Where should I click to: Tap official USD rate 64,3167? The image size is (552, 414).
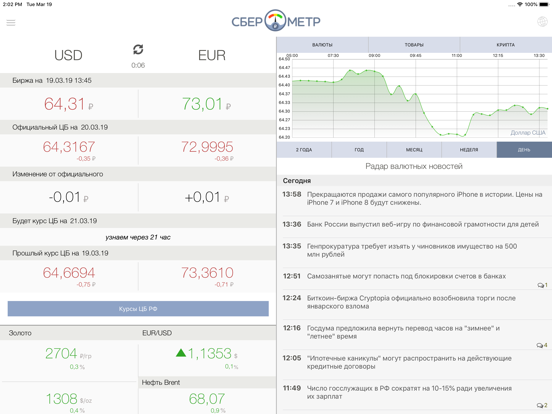coord(69,147)
